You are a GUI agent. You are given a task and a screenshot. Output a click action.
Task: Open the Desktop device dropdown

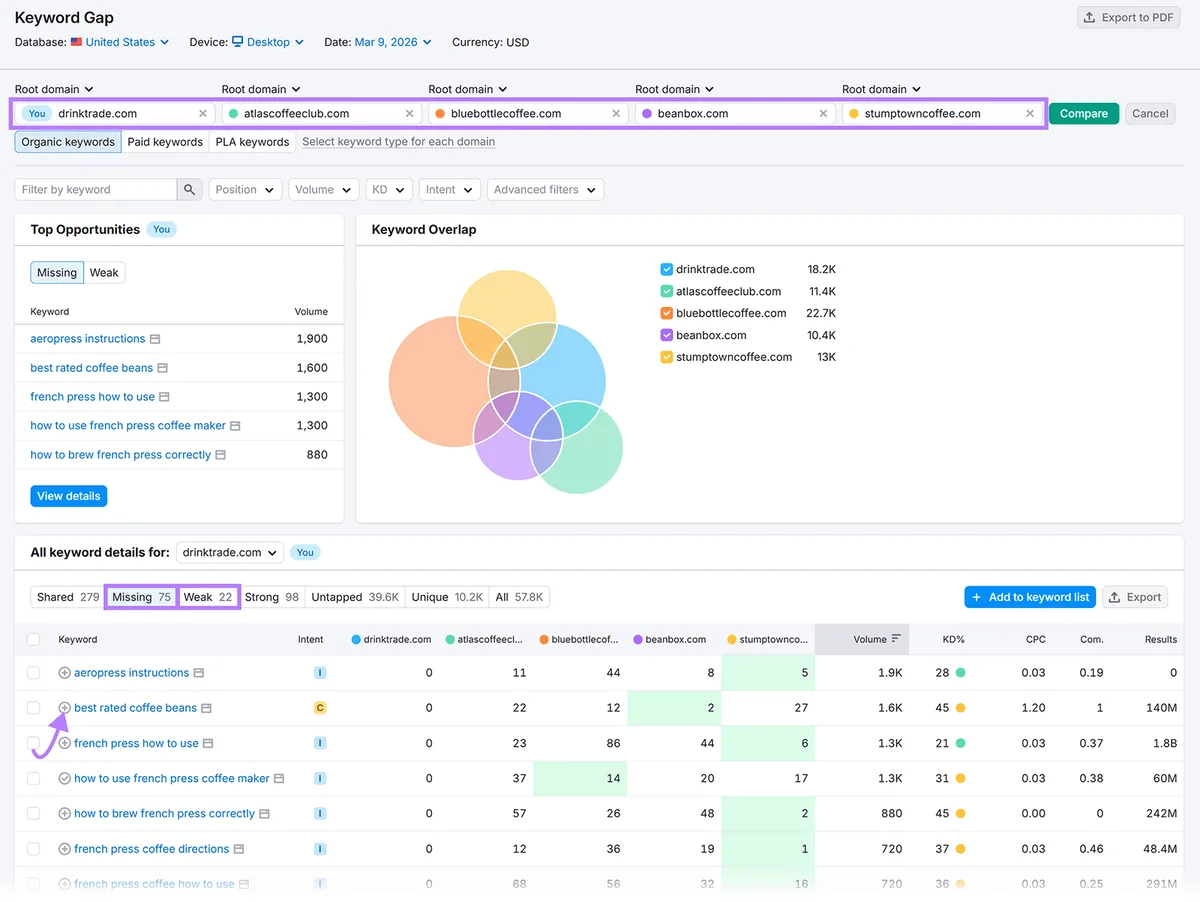pos(268,42)
